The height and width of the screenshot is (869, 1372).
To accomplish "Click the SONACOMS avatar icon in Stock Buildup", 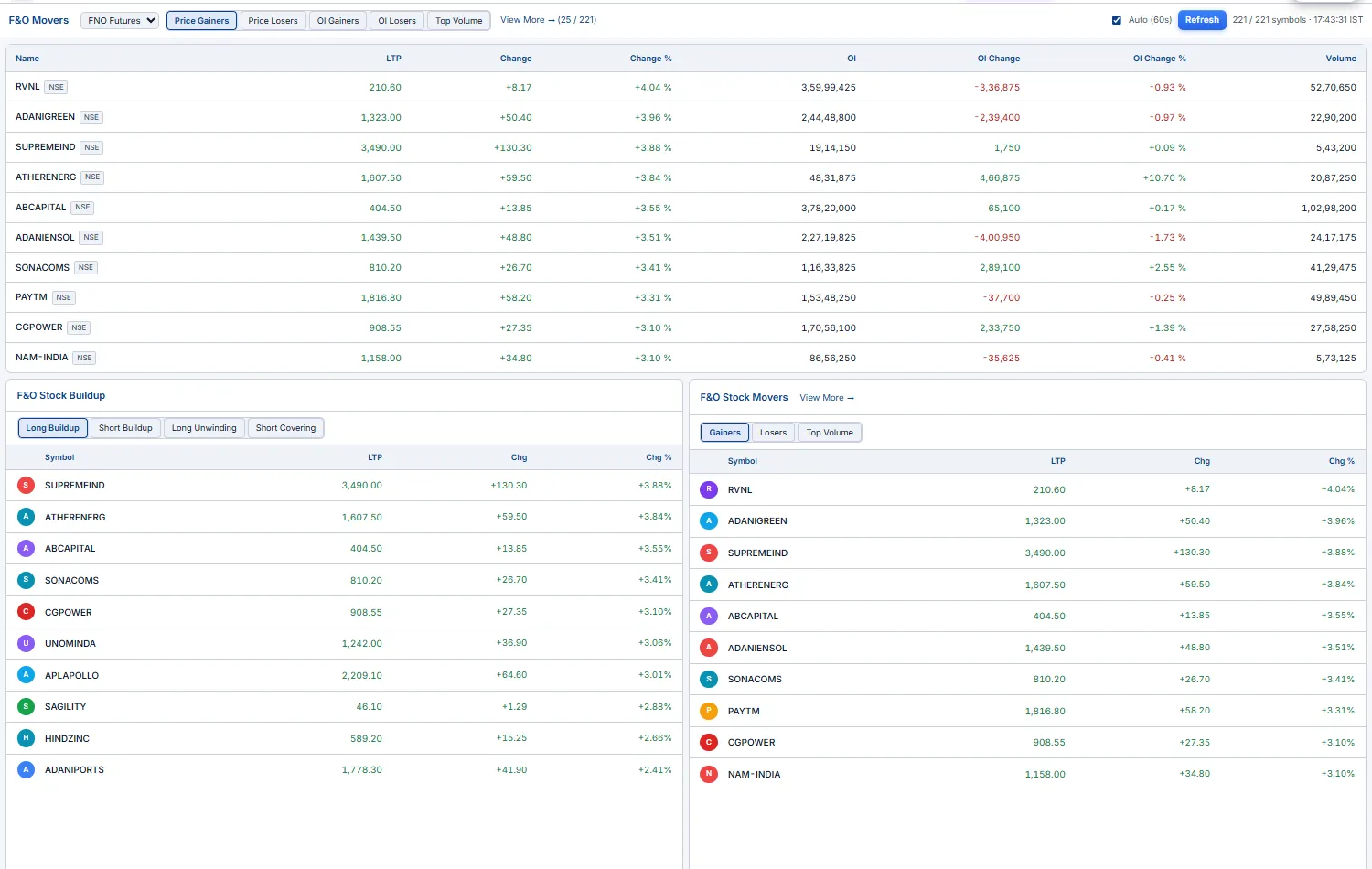I will 26,580.
